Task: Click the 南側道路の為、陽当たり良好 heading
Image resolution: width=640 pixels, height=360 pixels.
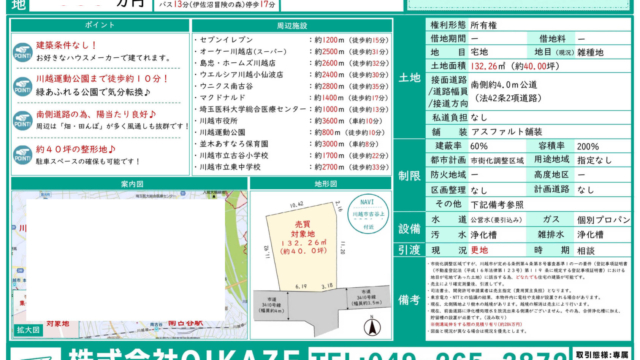Action: pyautogui.click(x=96, y=114)
